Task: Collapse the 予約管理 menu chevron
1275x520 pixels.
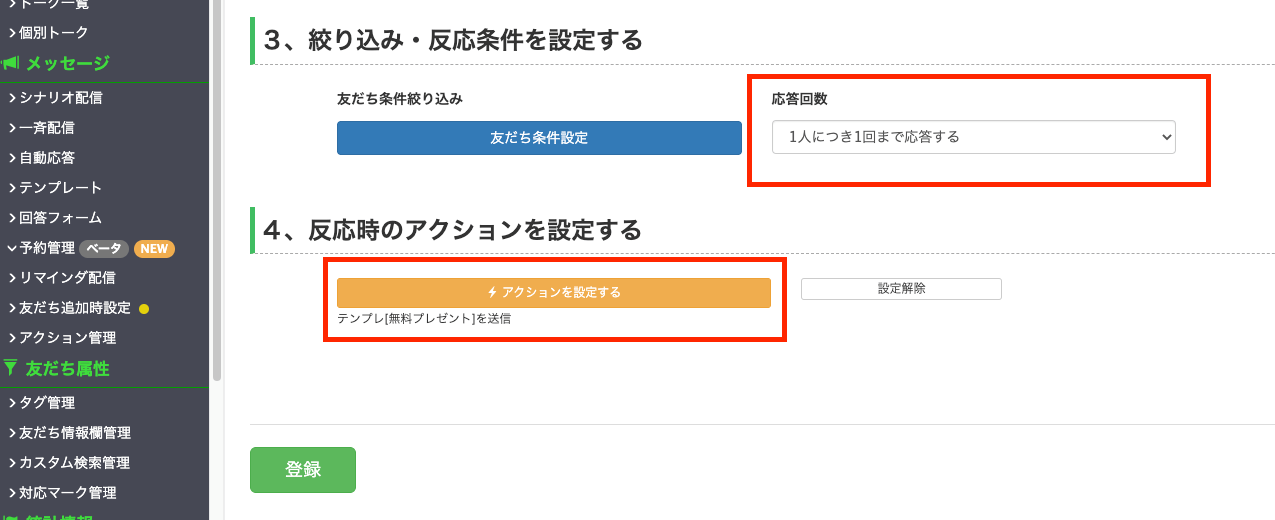Action: coord(11,248)
